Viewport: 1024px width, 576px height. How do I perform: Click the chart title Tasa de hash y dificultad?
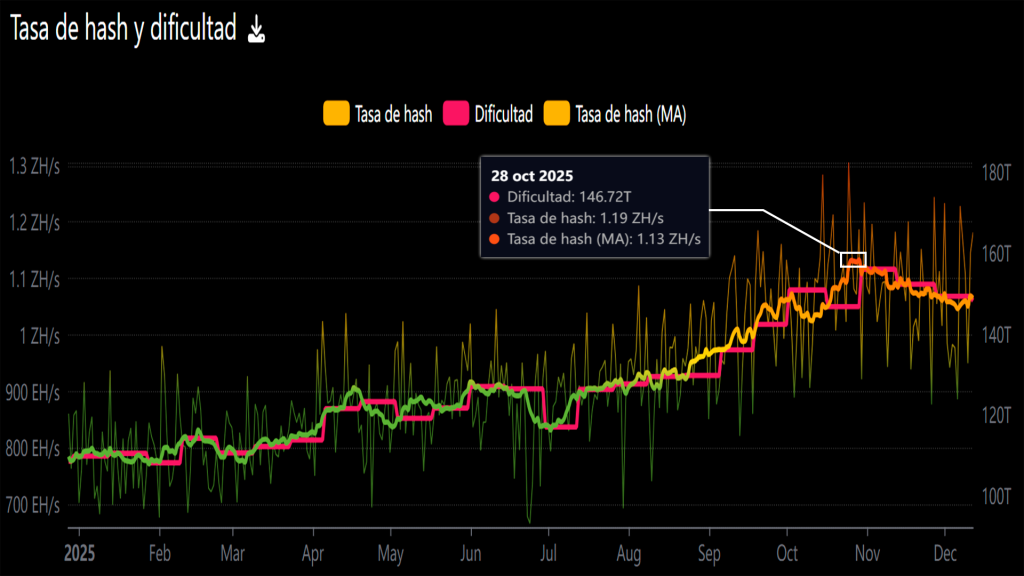click(122, 31)
